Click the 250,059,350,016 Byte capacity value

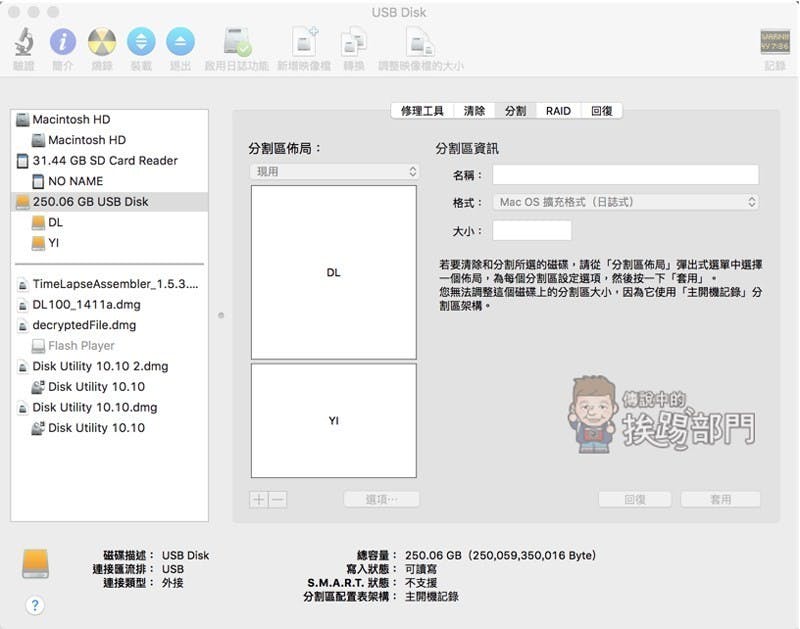[533, 555]
